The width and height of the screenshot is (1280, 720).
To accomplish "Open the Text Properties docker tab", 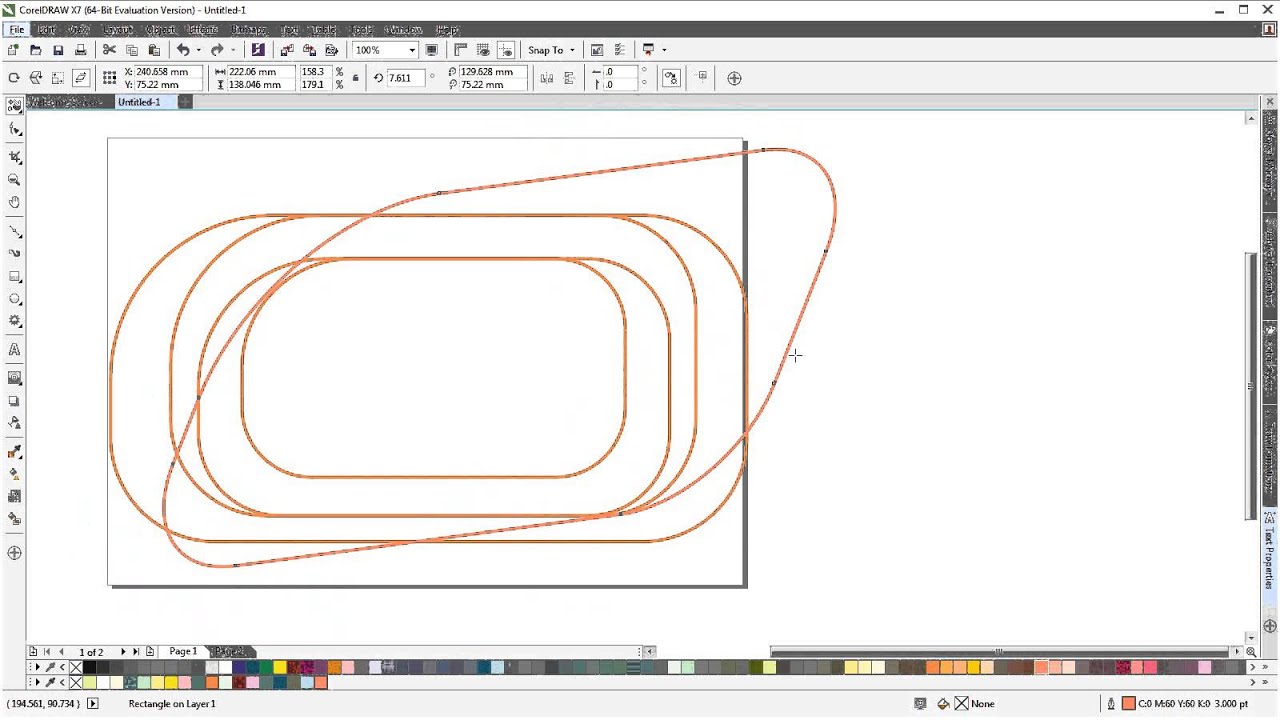I will [x=1270, y=558].
